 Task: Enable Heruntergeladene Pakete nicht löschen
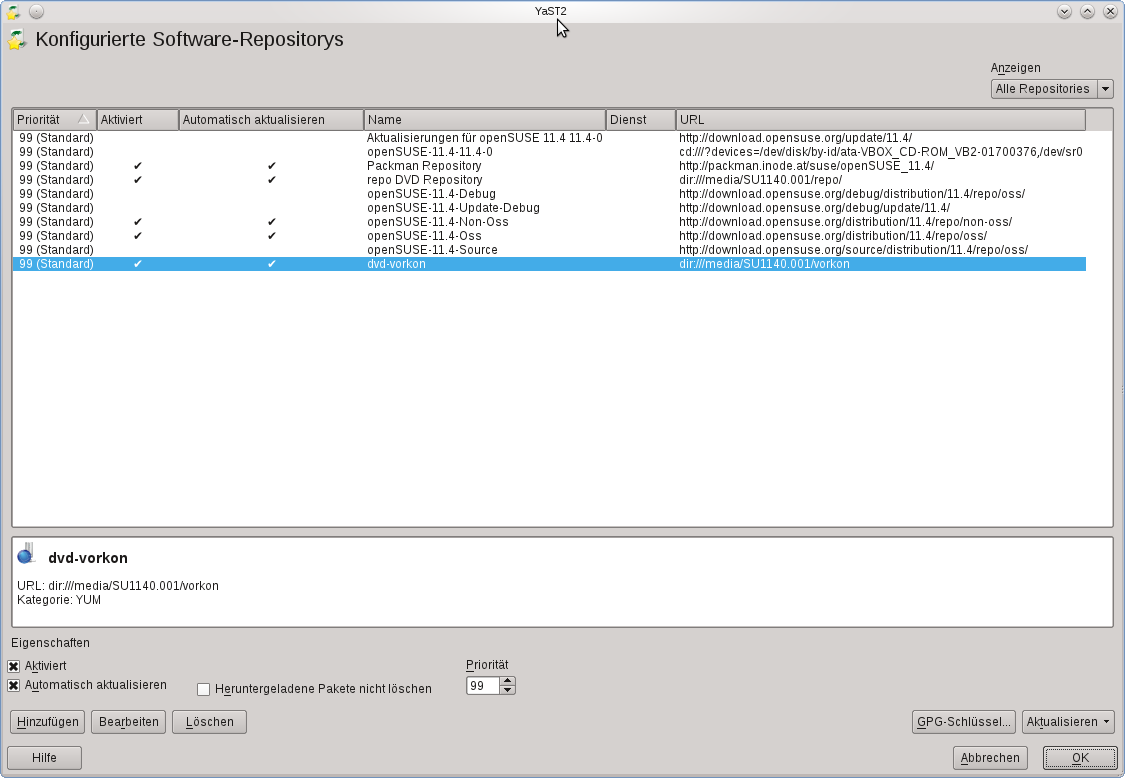click(x=204, y=689)
